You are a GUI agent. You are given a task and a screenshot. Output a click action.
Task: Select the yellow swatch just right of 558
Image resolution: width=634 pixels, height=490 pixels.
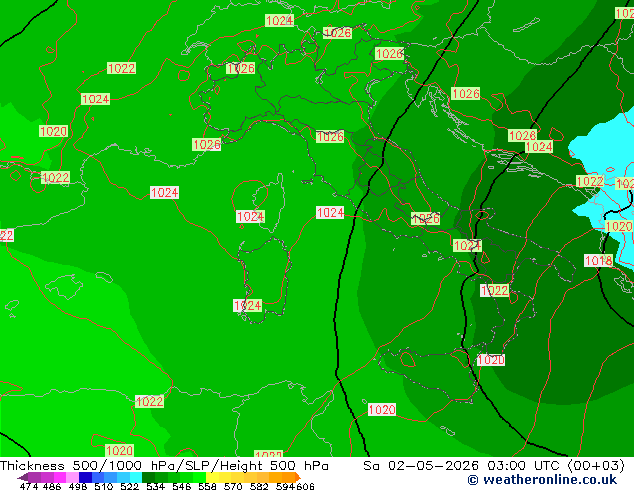[212, 477]
